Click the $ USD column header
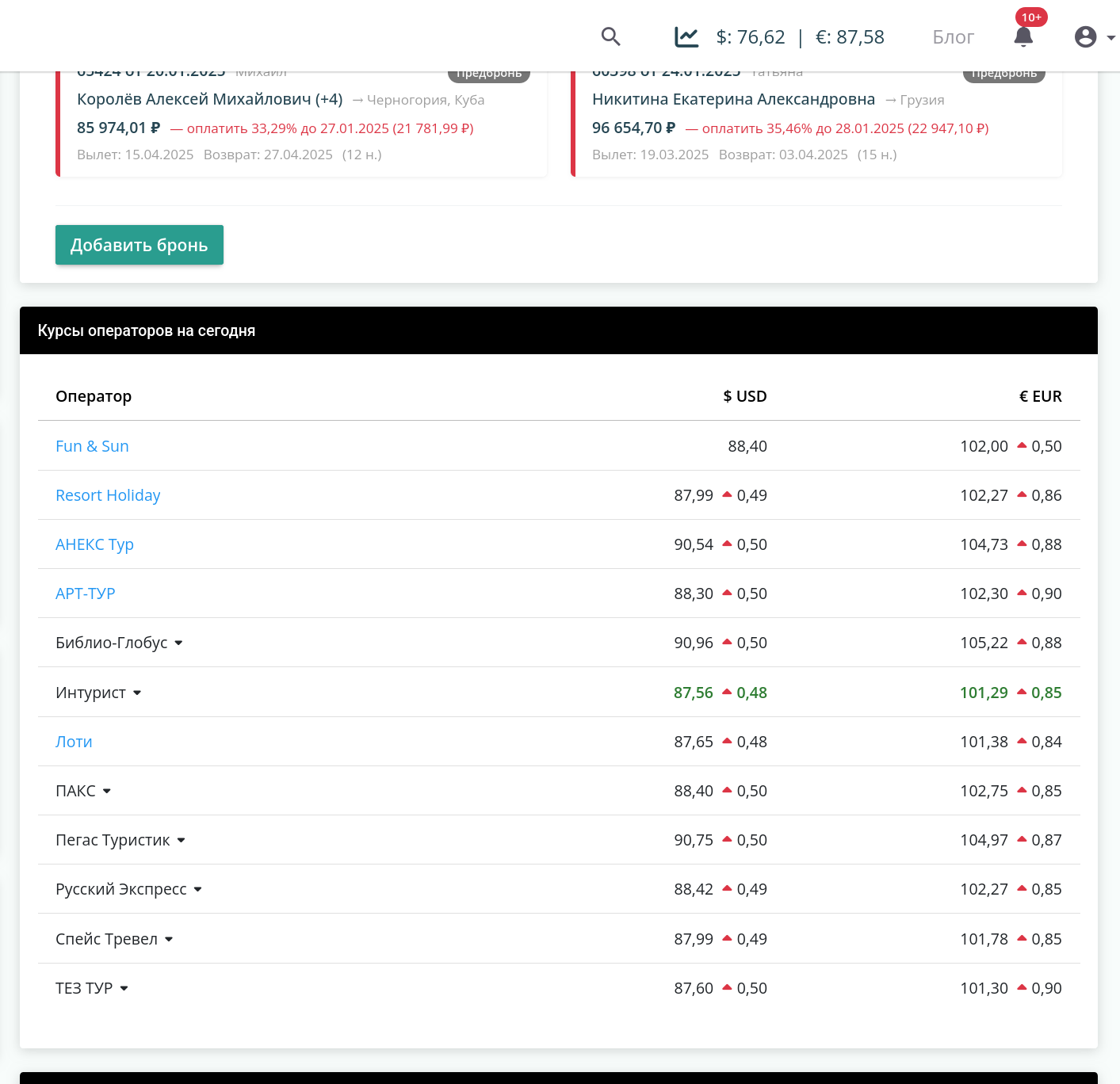Image resolution: width=1120 pixels, height=1084 pixels. [745, 396]
